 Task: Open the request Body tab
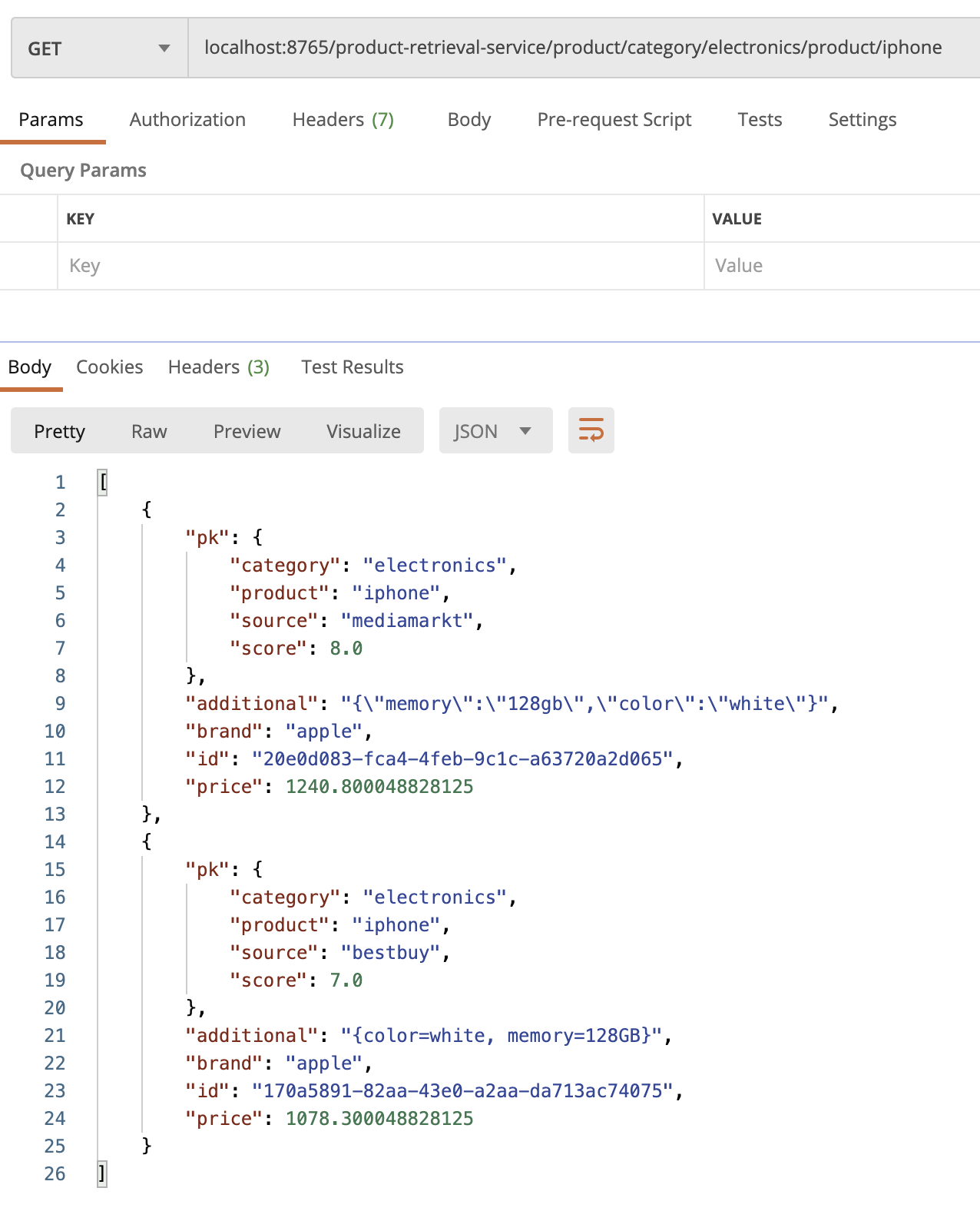tap(468, 120)
